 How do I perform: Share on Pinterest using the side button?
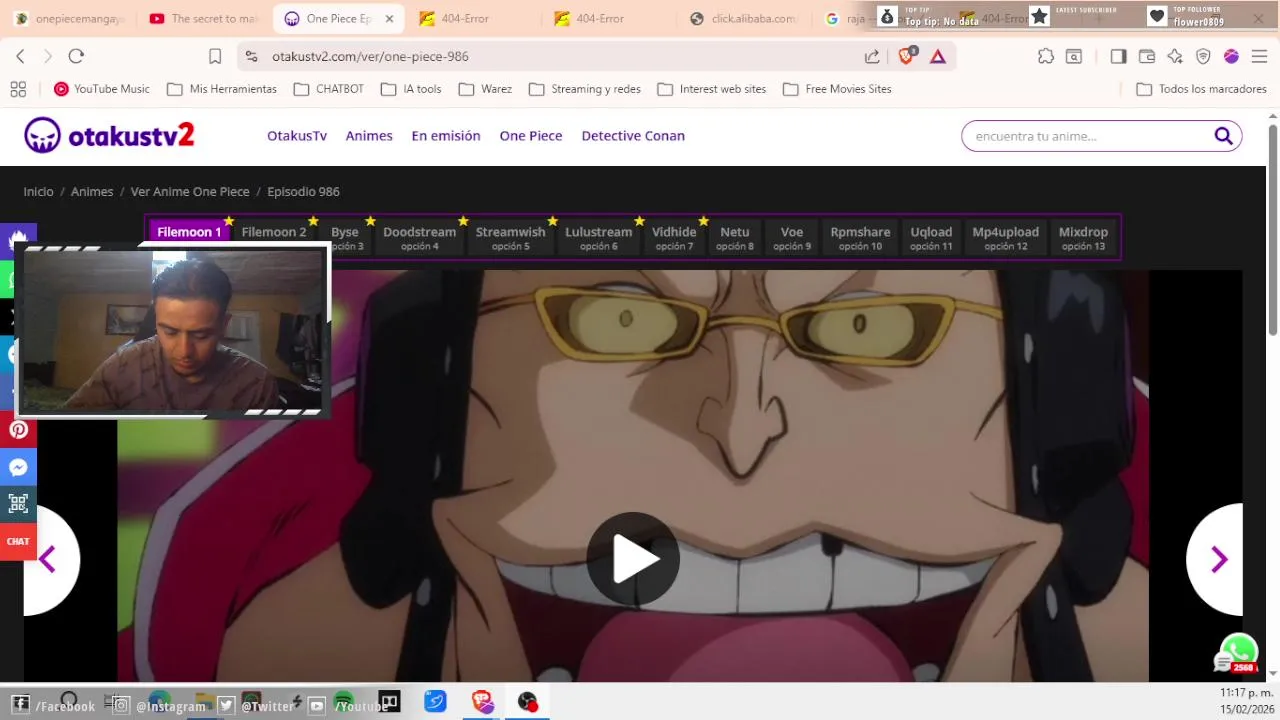coord(18,430)
